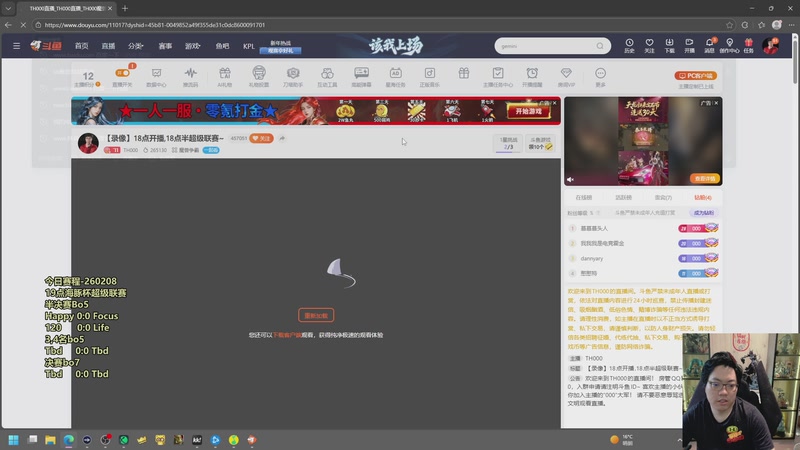Open 消息 notifications bell
800x450 pixels.
(x=709, y=45)
